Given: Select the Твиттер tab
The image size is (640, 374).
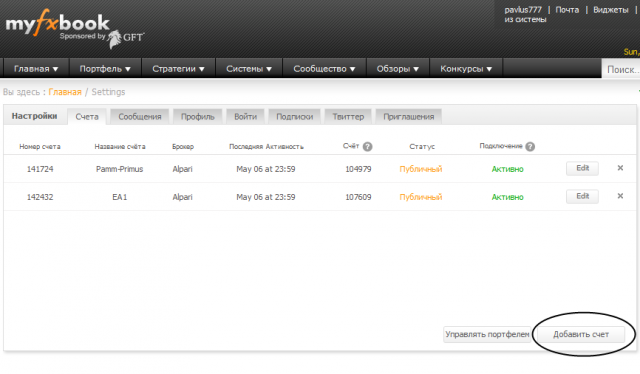Looking at the screenshot, I should click(348, 117).
